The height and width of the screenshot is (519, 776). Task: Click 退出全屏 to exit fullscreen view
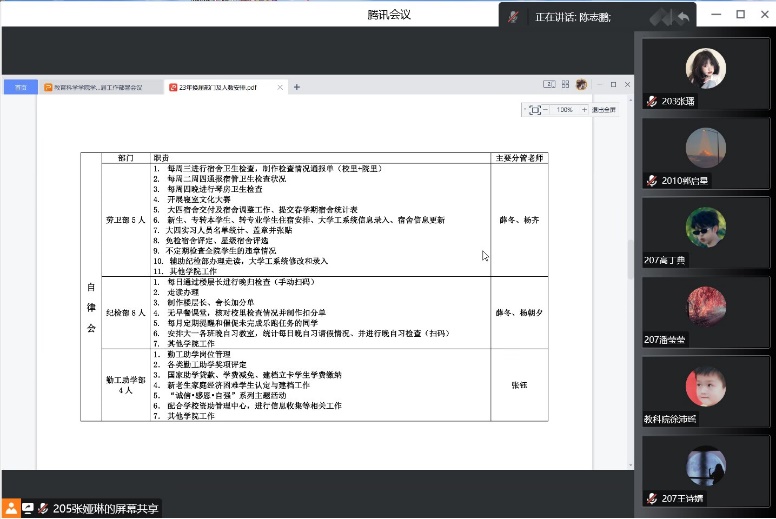pyautogui.click(x=604, y=109)
